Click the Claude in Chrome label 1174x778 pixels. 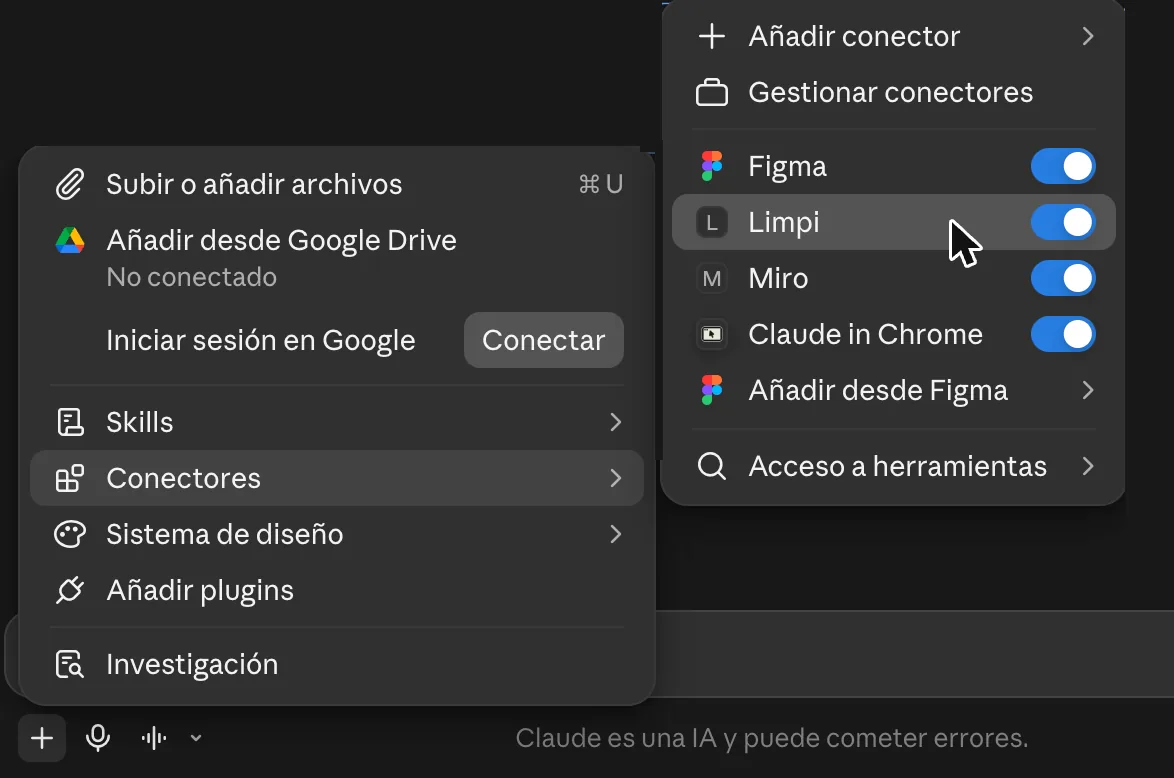click(x=866, y=334)
